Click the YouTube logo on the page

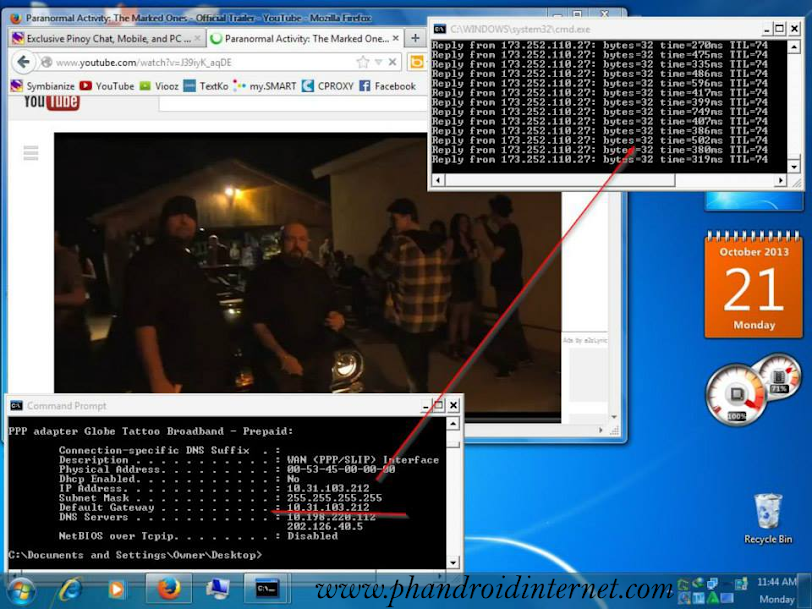(x=51, y=102)
